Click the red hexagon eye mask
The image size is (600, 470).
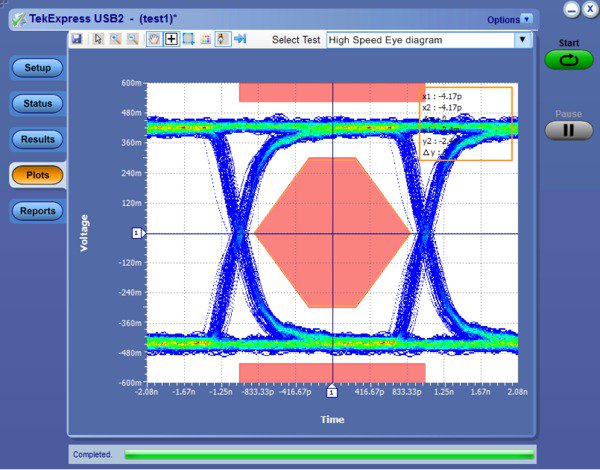pos(332,232)
